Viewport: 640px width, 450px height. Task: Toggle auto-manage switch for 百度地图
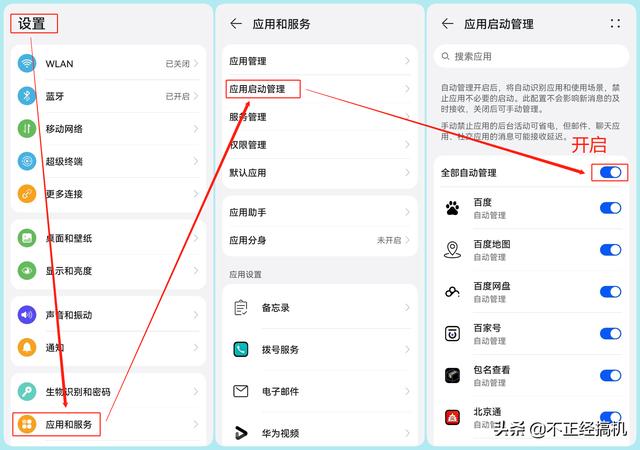pos(610,250)
